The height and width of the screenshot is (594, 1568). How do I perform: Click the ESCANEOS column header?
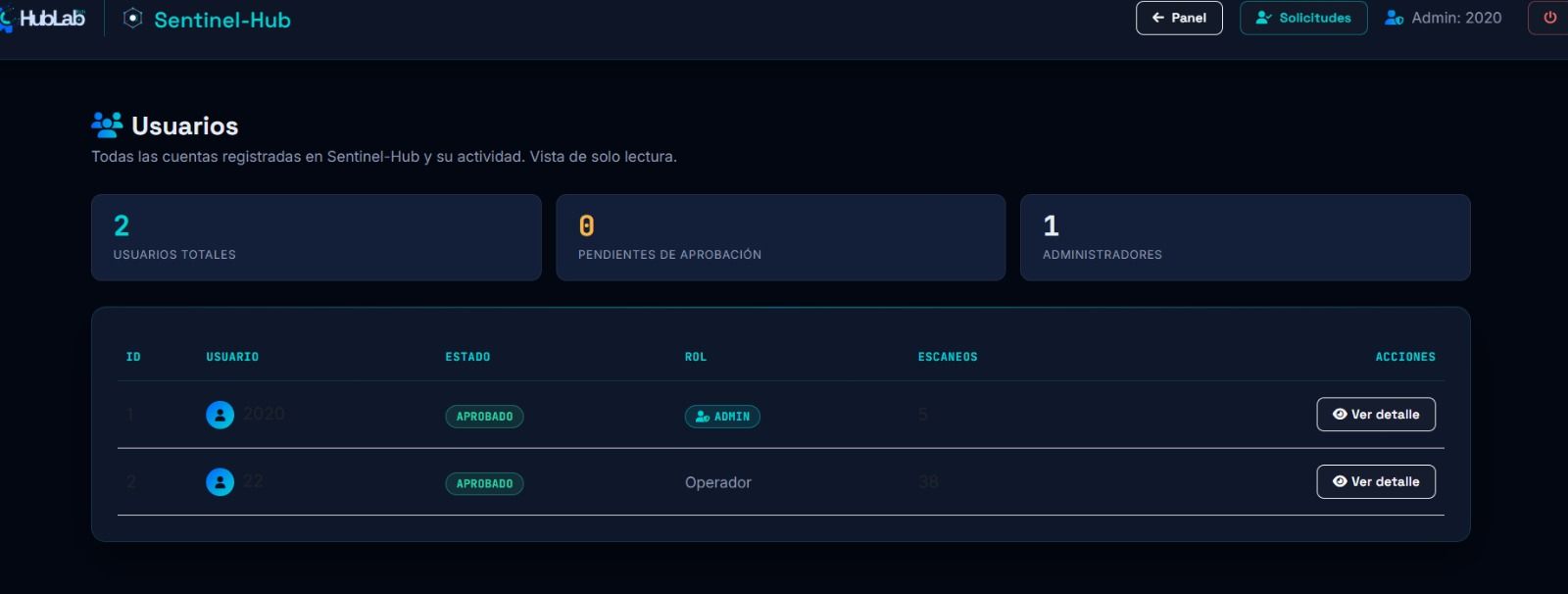[948, 357]
